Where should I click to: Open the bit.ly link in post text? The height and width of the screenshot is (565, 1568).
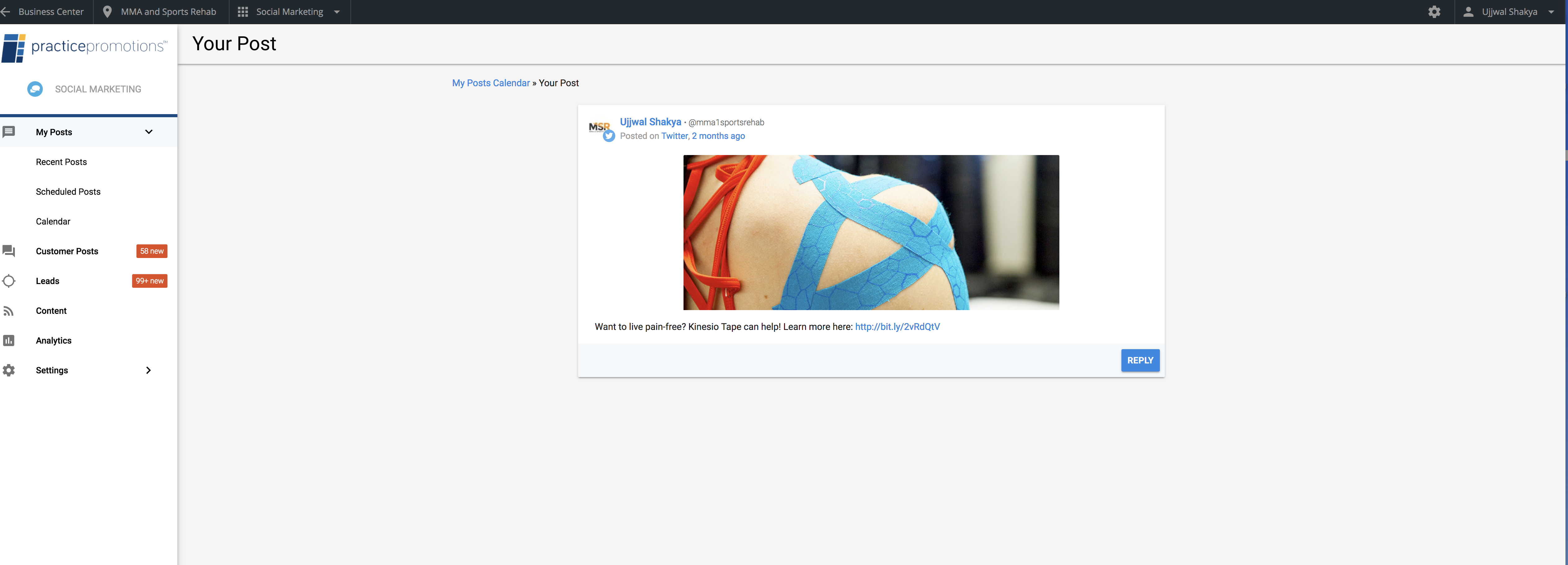(897, 326)
